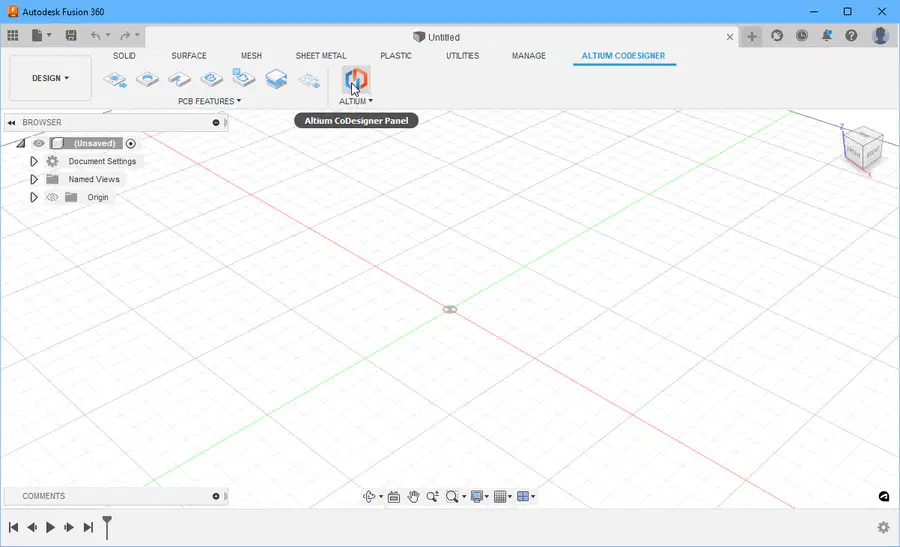Collapse the Browser panel with minus button
The image size is (900, 547).
click(216, 122)
